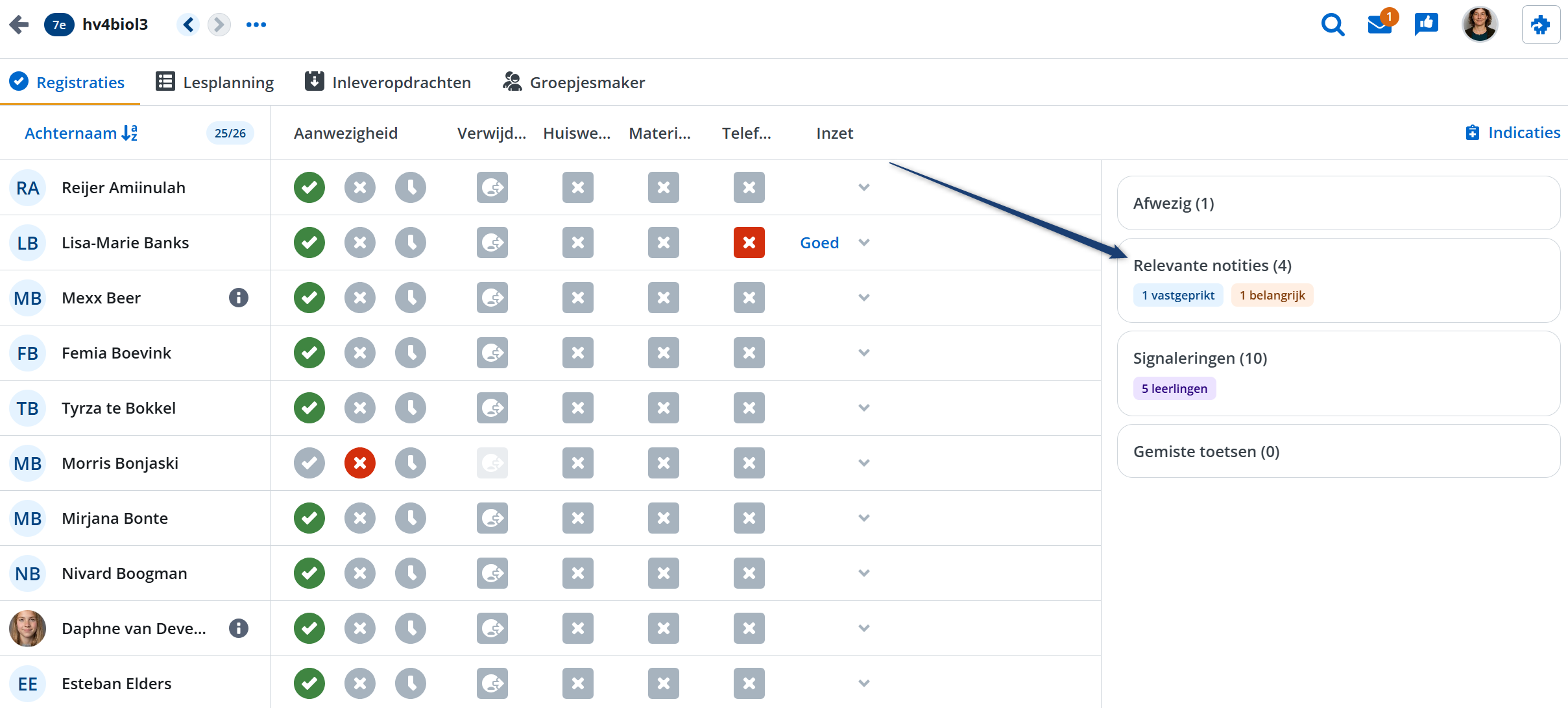1568x708 pixels.
Task: Click the puzzle piece plugin icon
Action: click(1540, 25)
